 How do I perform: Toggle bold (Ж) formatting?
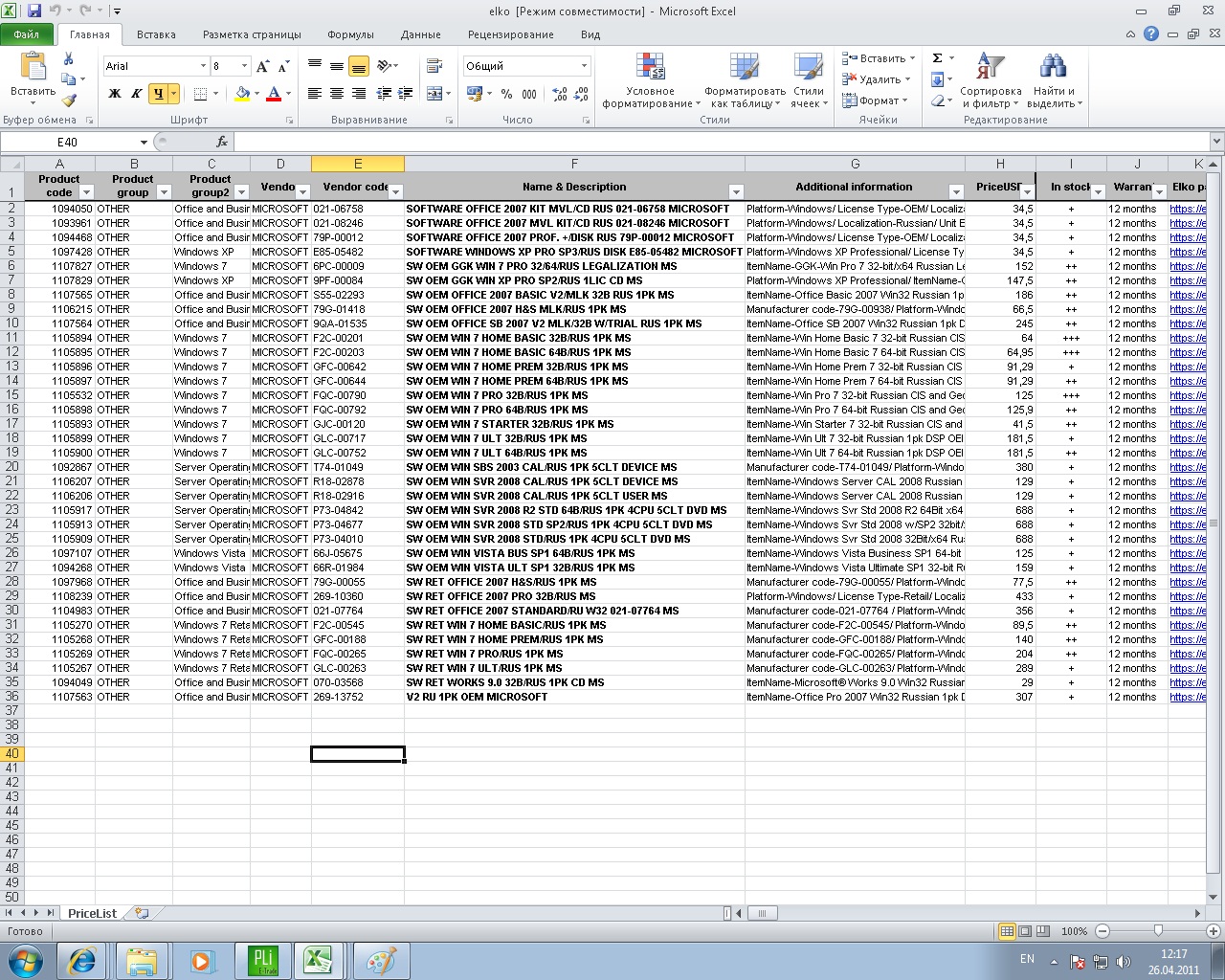(x=115, y=94)
